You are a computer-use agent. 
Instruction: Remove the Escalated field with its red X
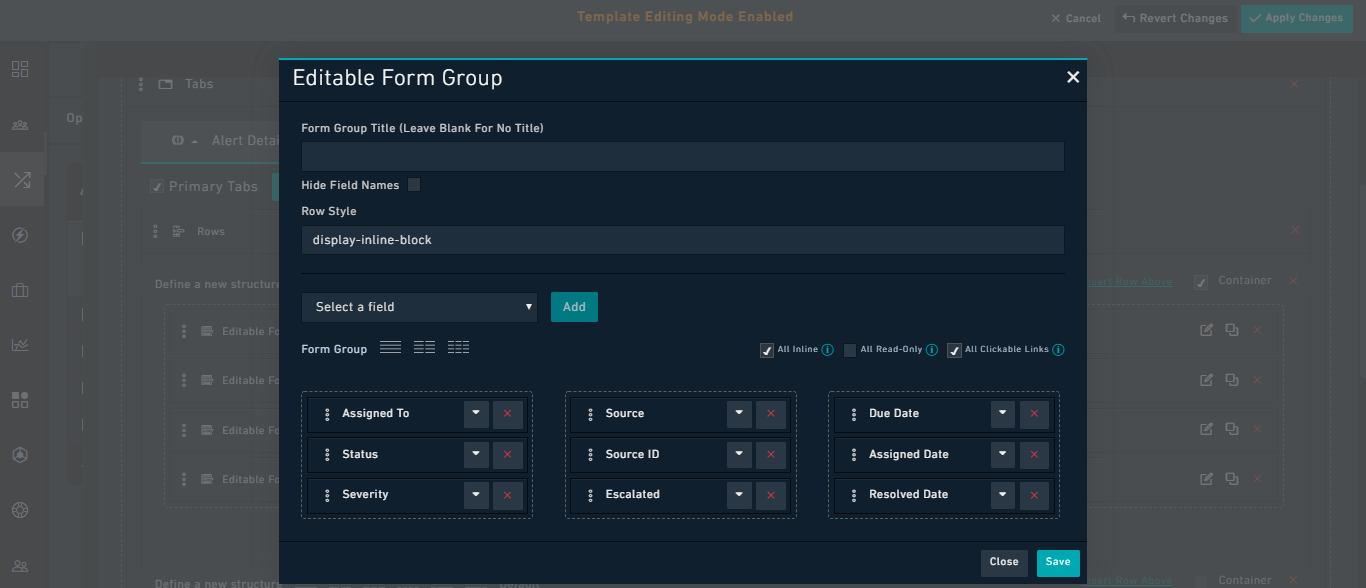[770, 494]
